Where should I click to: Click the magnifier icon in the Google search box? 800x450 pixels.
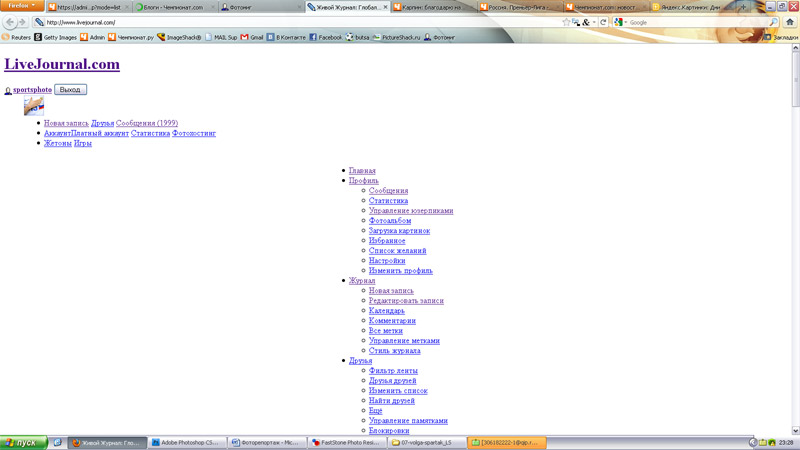pos(773,22)
